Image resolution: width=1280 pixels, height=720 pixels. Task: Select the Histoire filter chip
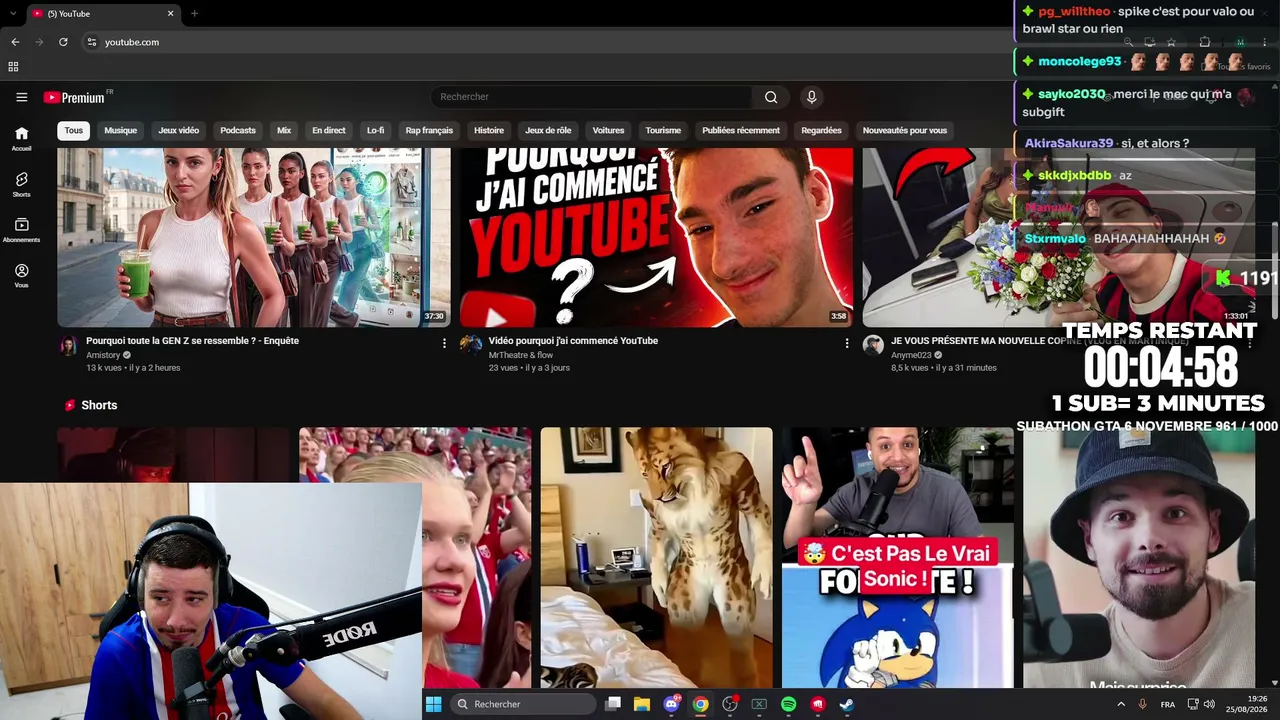coord(489,130)
